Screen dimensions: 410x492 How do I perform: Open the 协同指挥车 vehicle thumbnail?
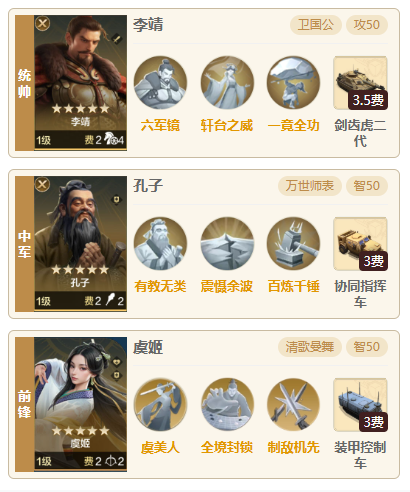[x=360, y=244]
